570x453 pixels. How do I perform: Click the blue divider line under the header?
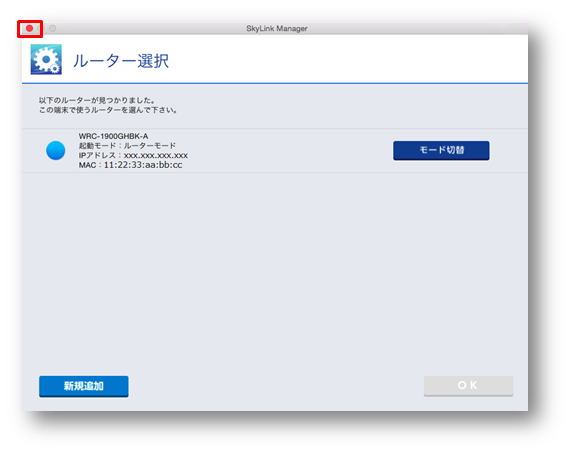click(275, 83)
